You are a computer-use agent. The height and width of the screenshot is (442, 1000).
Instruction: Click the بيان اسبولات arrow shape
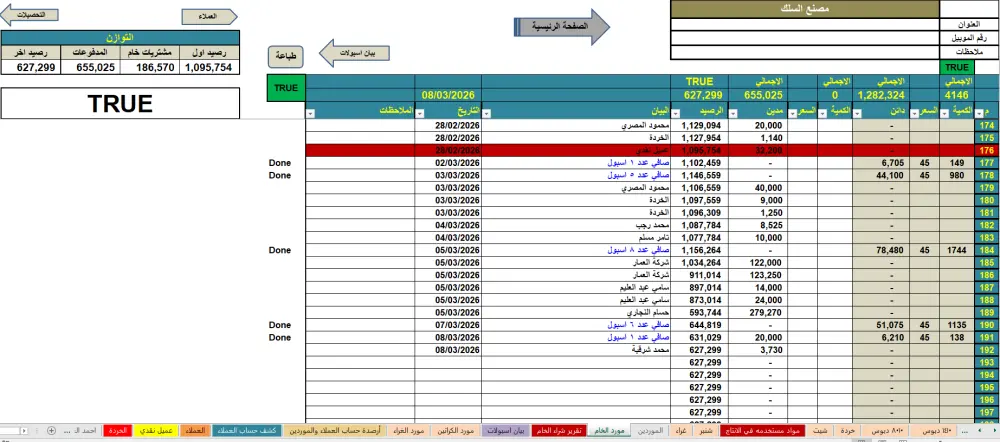pyautogui.click(x=354, y=53)
